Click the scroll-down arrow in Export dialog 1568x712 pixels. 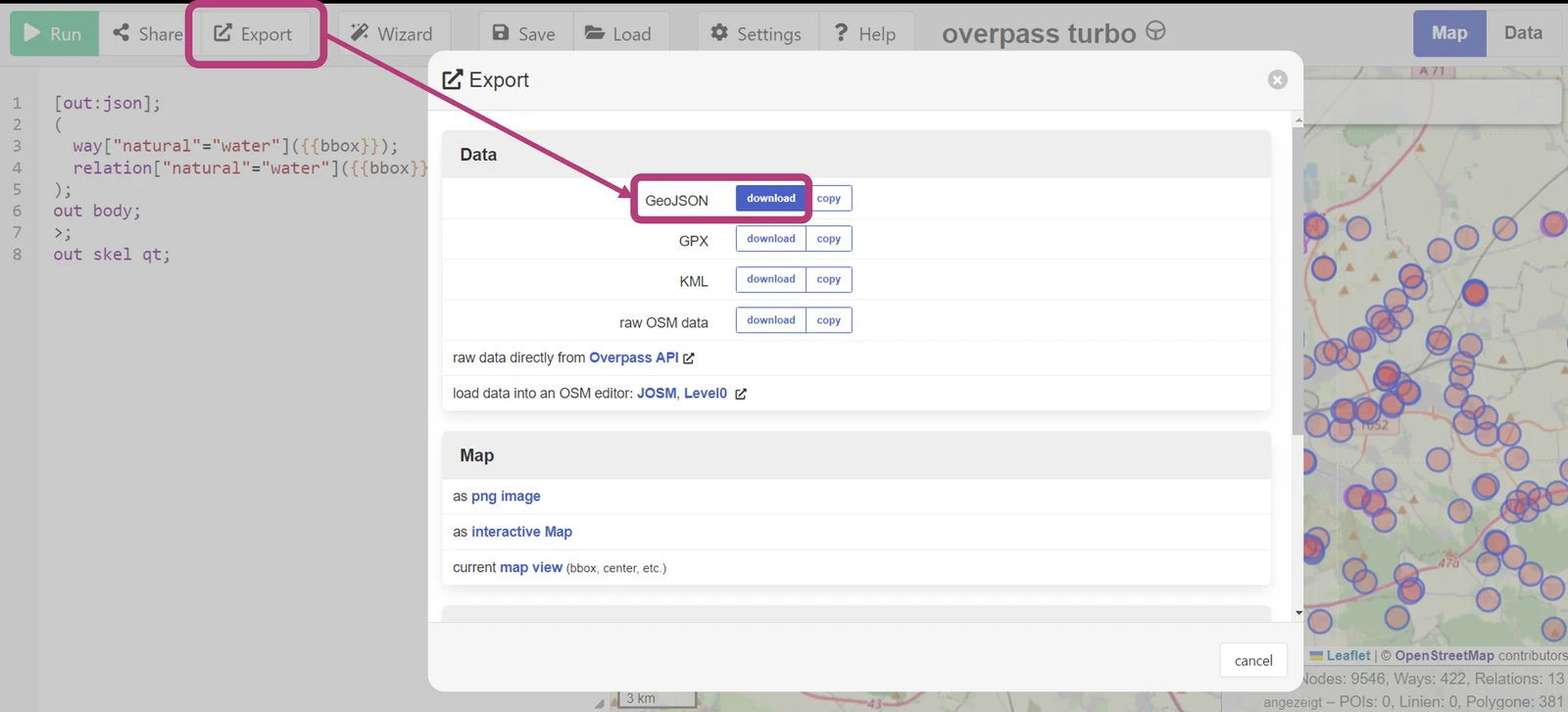(1298, 613)
